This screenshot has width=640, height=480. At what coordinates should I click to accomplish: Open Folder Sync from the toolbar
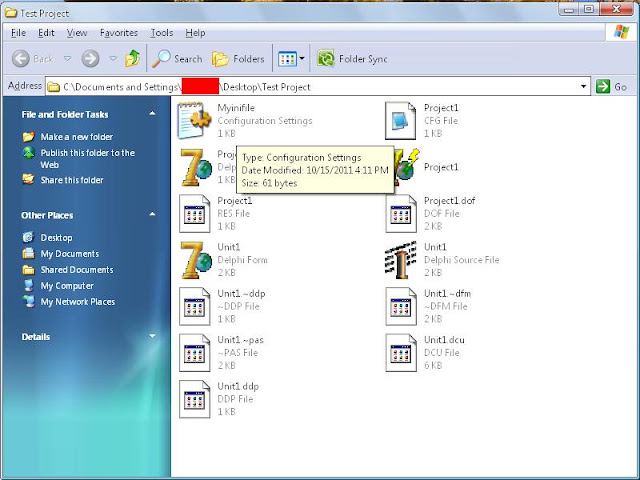(352, 59)
